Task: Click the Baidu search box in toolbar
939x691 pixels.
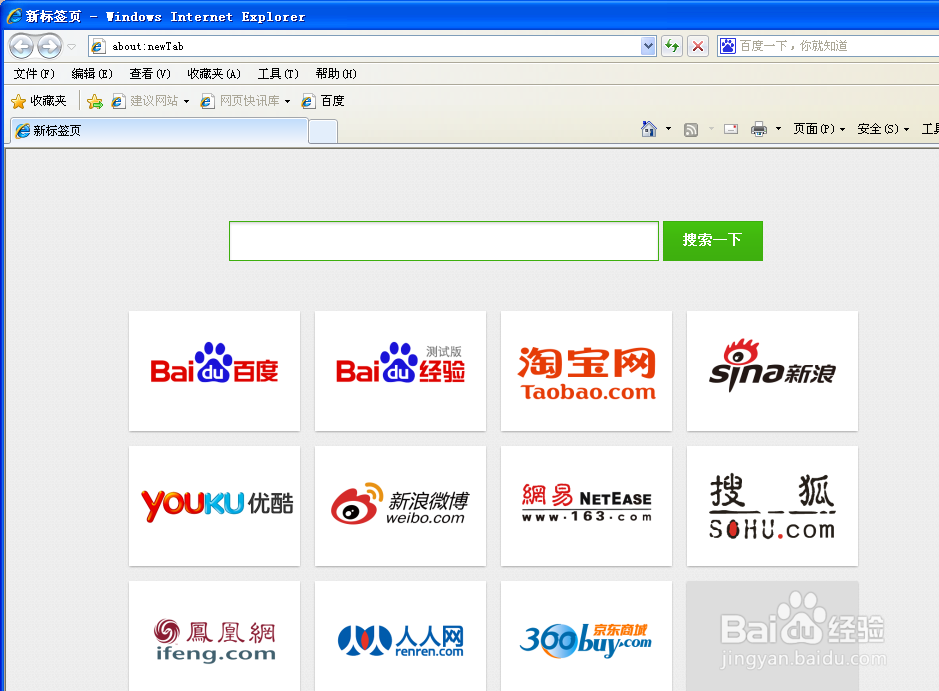Action: point(838,46)
